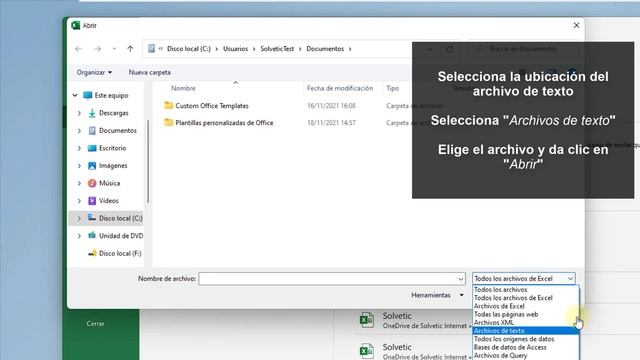Expand Imágenes tree node chevron
Screen dimensions: 640x360
[79, 166]
